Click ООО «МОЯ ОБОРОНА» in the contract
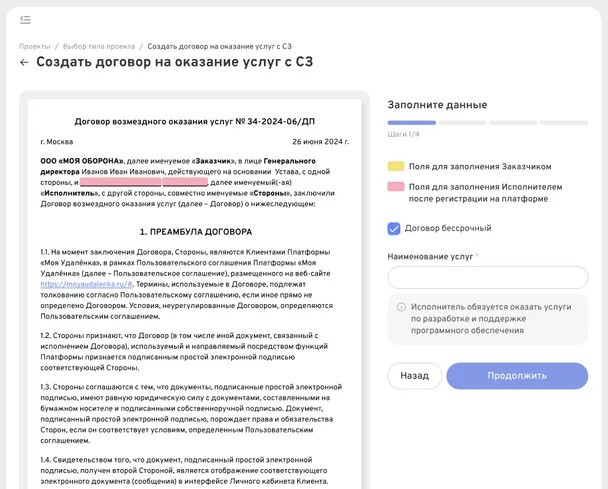608x489 pixels. (x=82, y=161)
